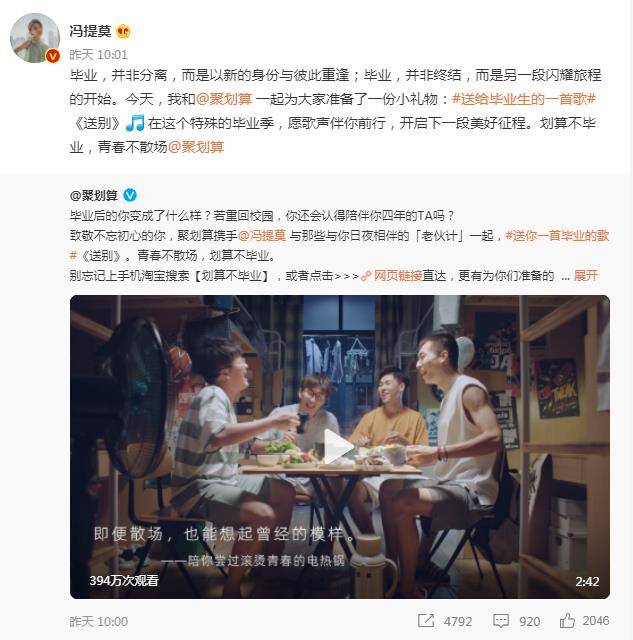Open 冯提莫's profile avatar
The image size is (633, 640).
point(35,38)
